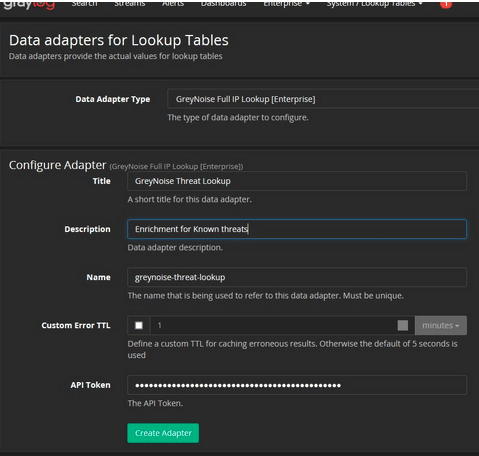This screenshot has height=456, width=479.
Task: Click the page subtitle about actual values
Action: (116, 56)
